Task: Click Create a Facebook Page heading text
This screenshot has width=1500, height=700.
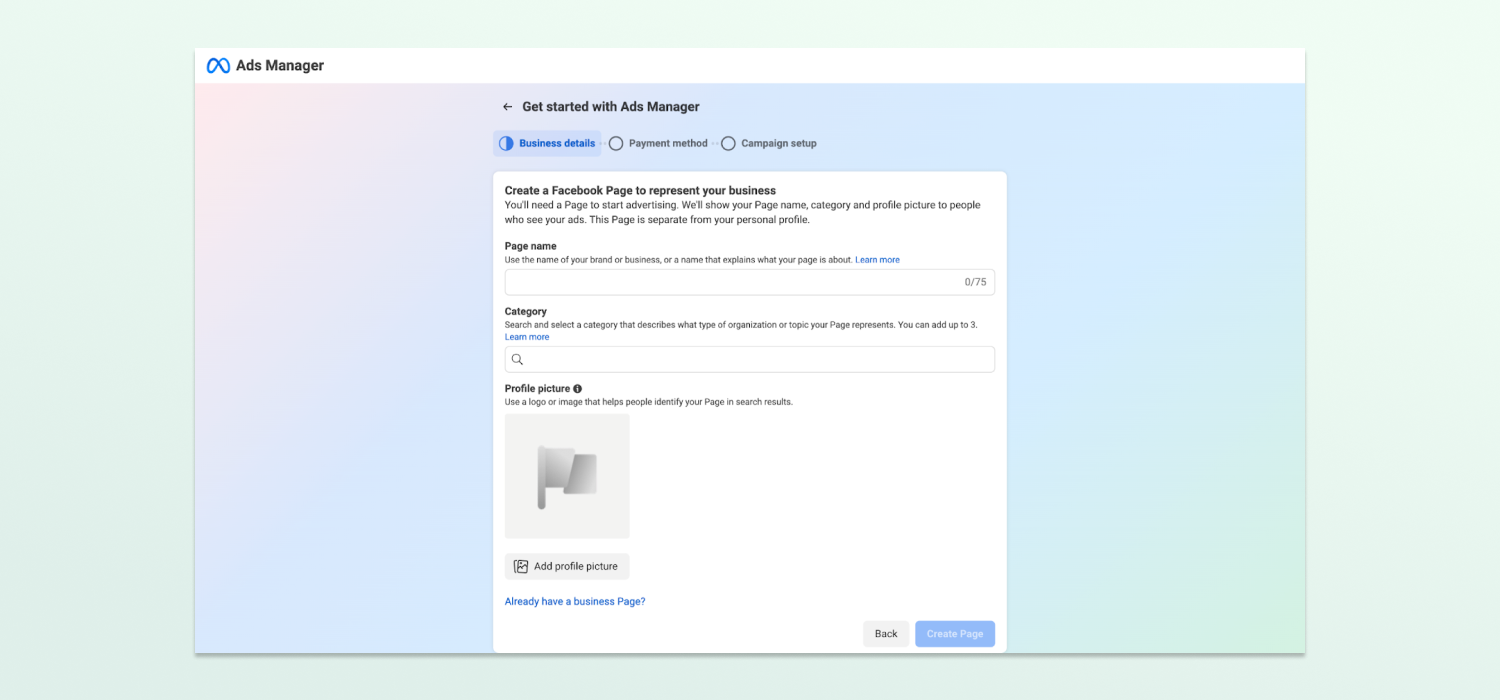Action: point(640,190)
